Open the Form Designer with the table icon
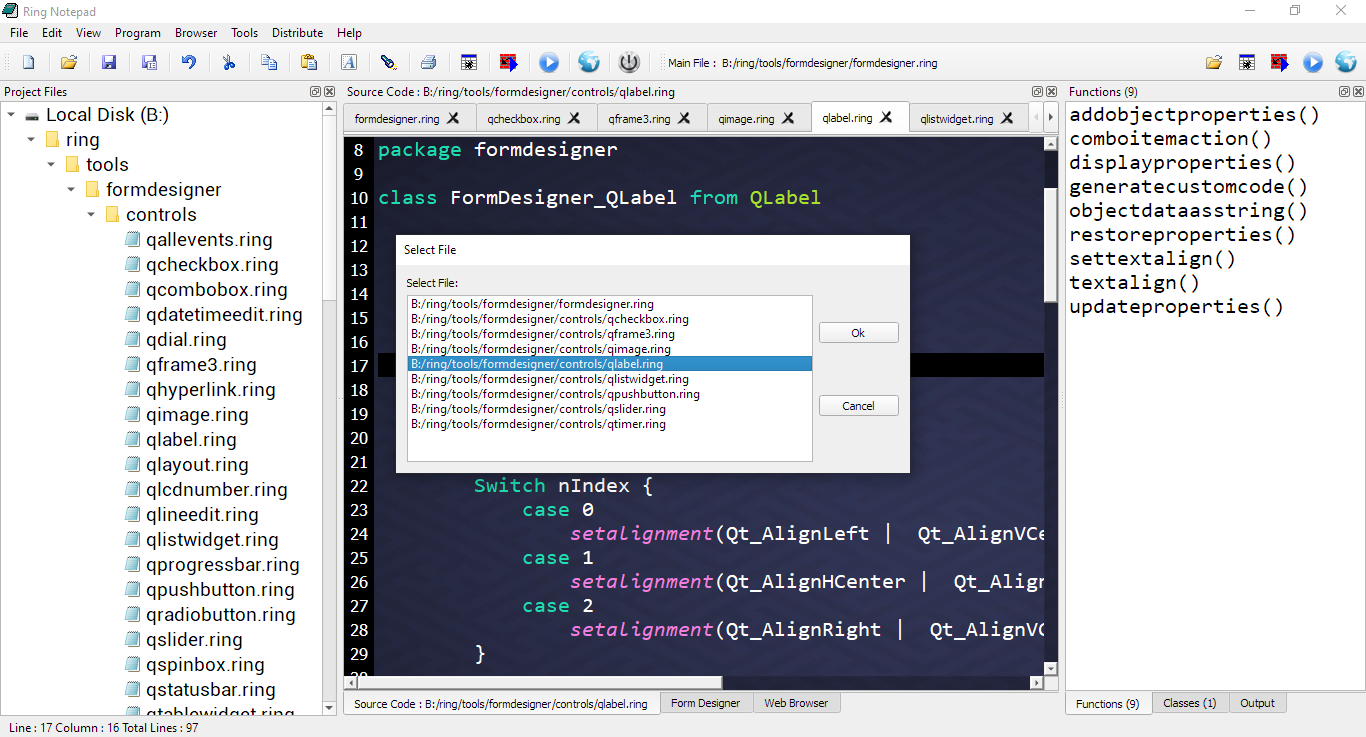1366x737 pixels. [468, 62]
